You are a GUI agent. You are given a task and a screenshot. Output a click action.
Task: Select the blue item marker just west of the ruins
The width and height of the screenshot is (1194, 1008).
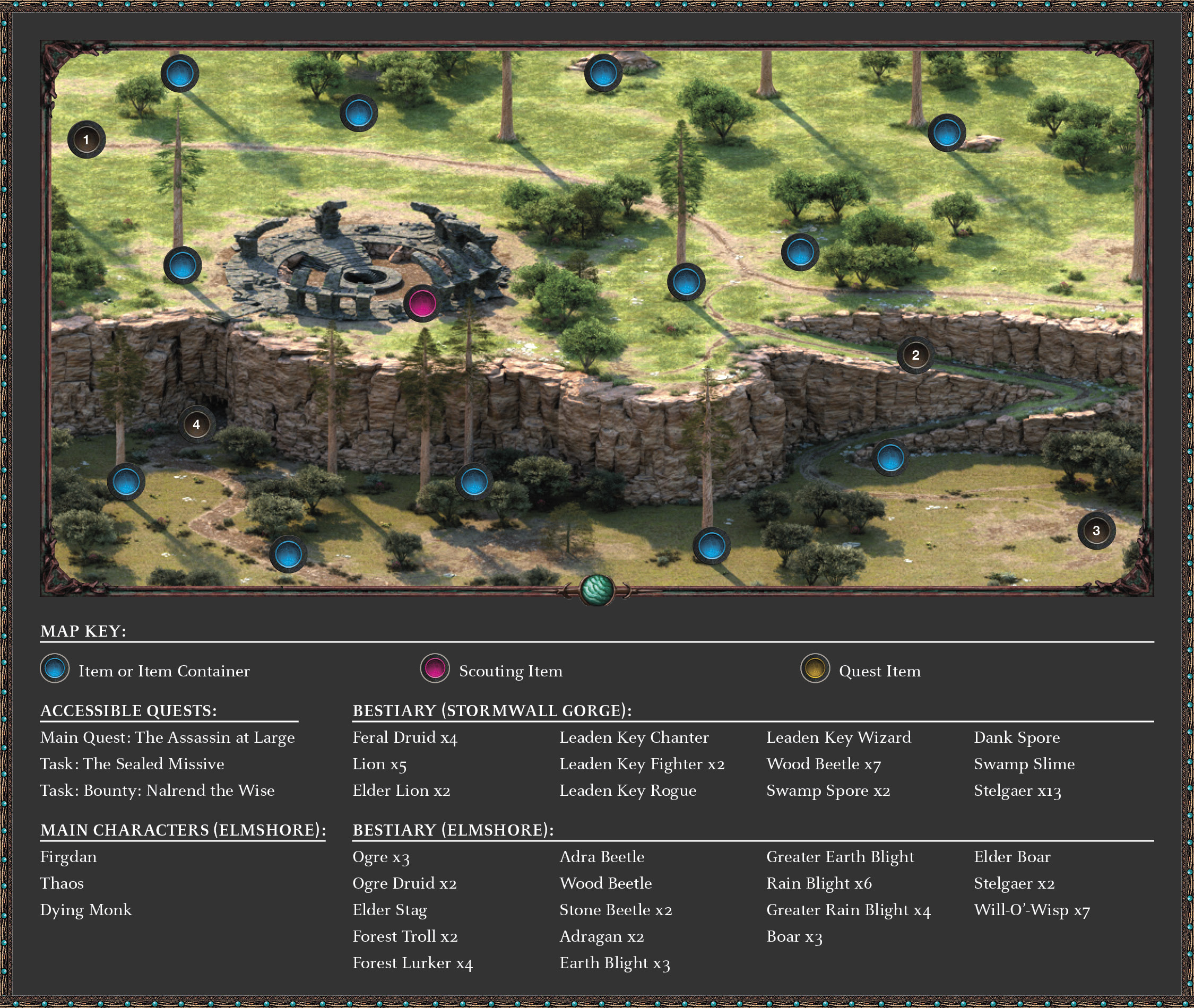click(183, 266)
